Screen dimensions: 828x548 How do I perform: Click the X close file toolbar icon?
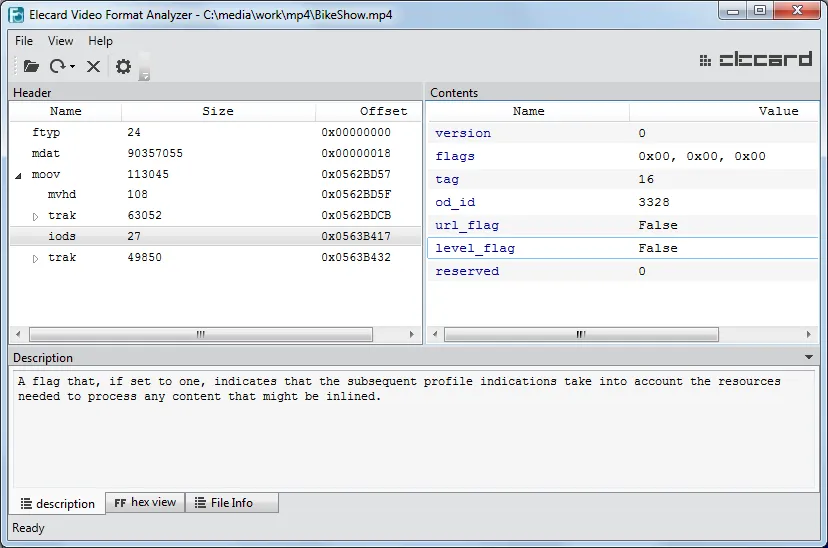point(93,67)
